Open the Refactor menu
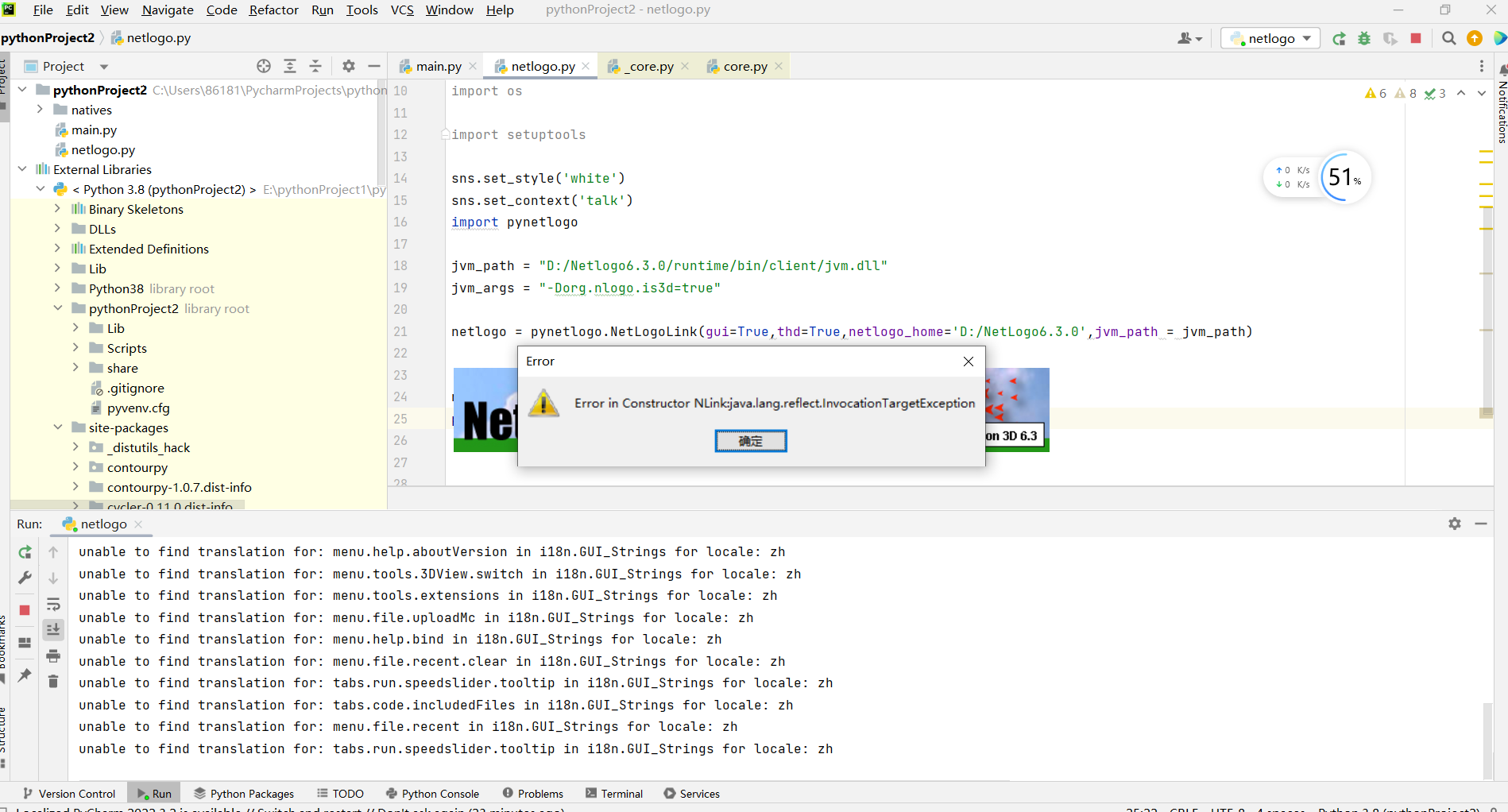Viewport: 1508px width, 812px height. [273, 10]
